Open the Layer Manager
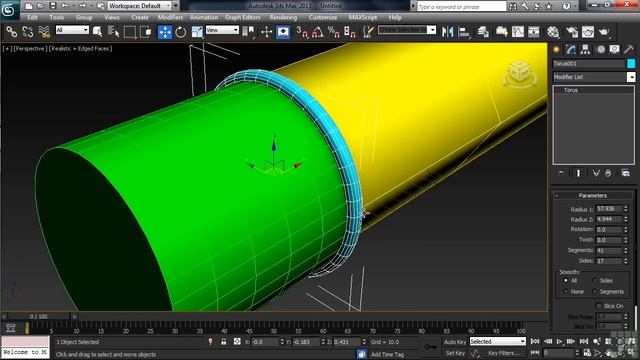Screen dimensions: 640x360 pyautogui.click(x=483, y=32)
